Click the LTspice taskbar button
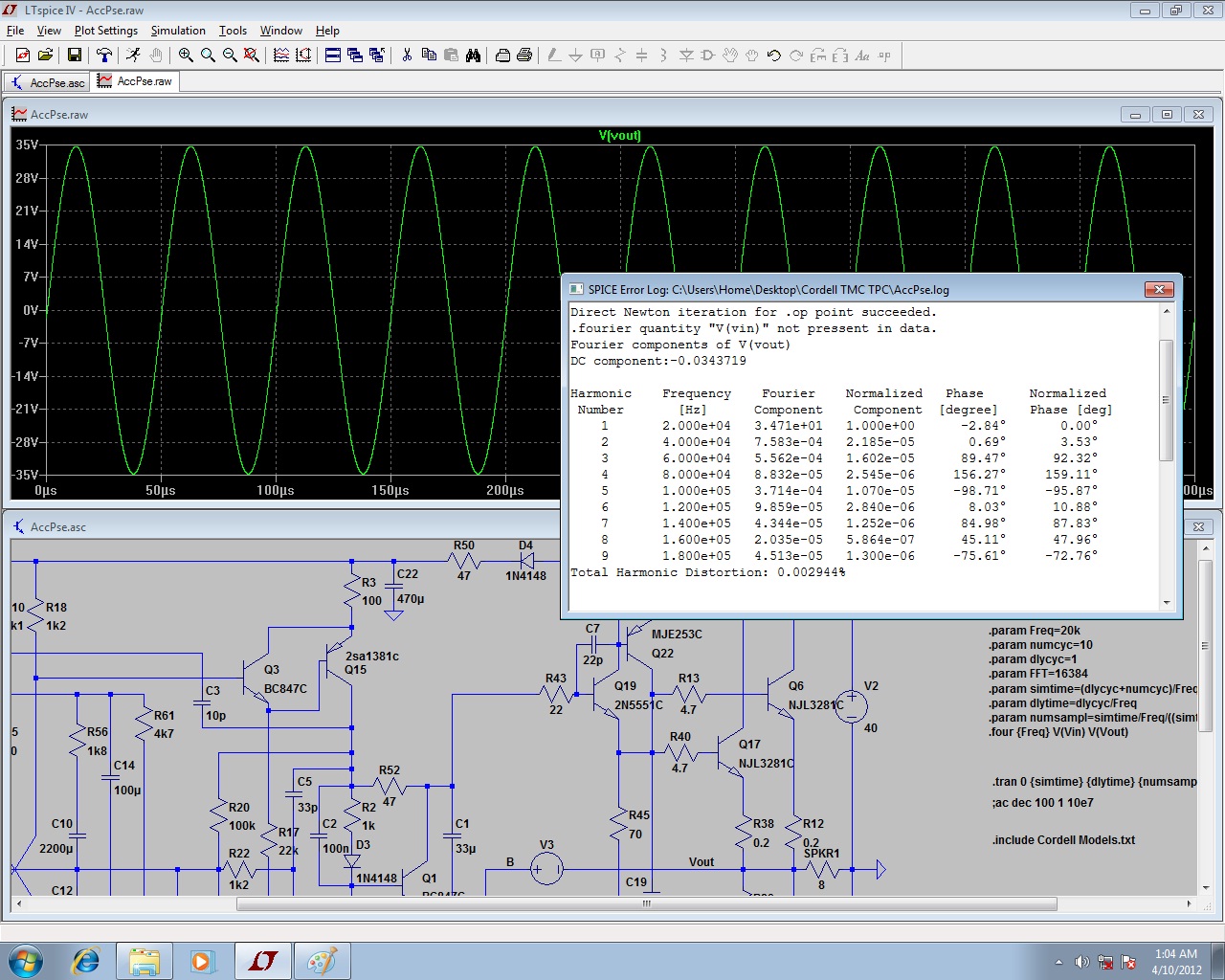 pos(263,961)
